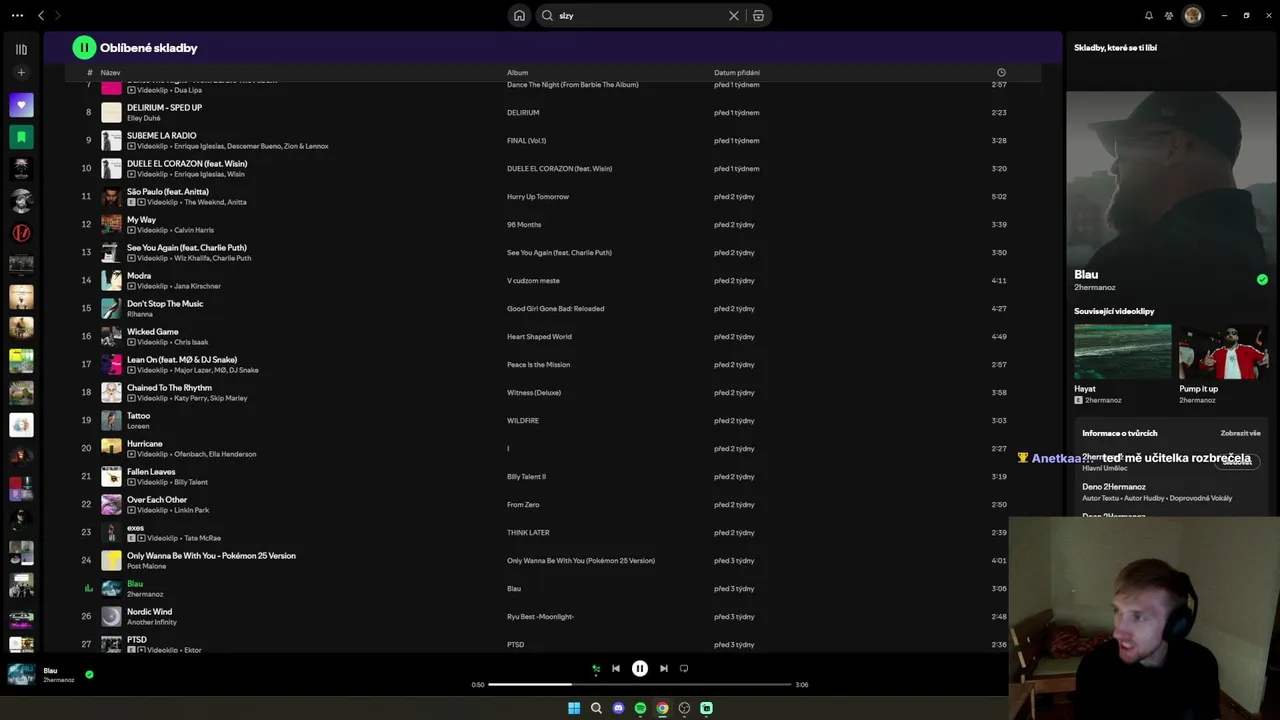
Task: Select the track 'Chained To The Rhythm'
Action: [169, 388]
